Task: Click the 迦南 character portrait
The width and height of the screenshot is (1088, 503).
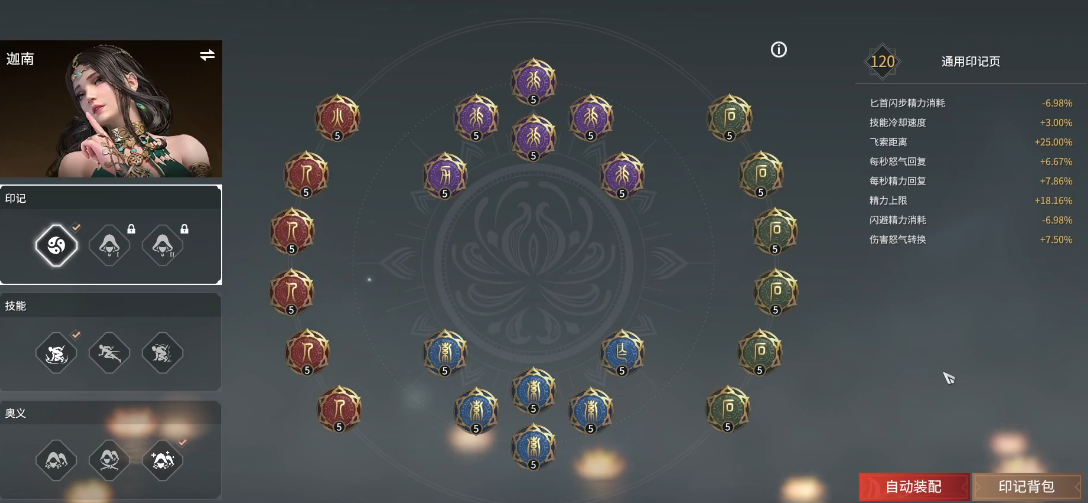Action: tap(111, 109)
